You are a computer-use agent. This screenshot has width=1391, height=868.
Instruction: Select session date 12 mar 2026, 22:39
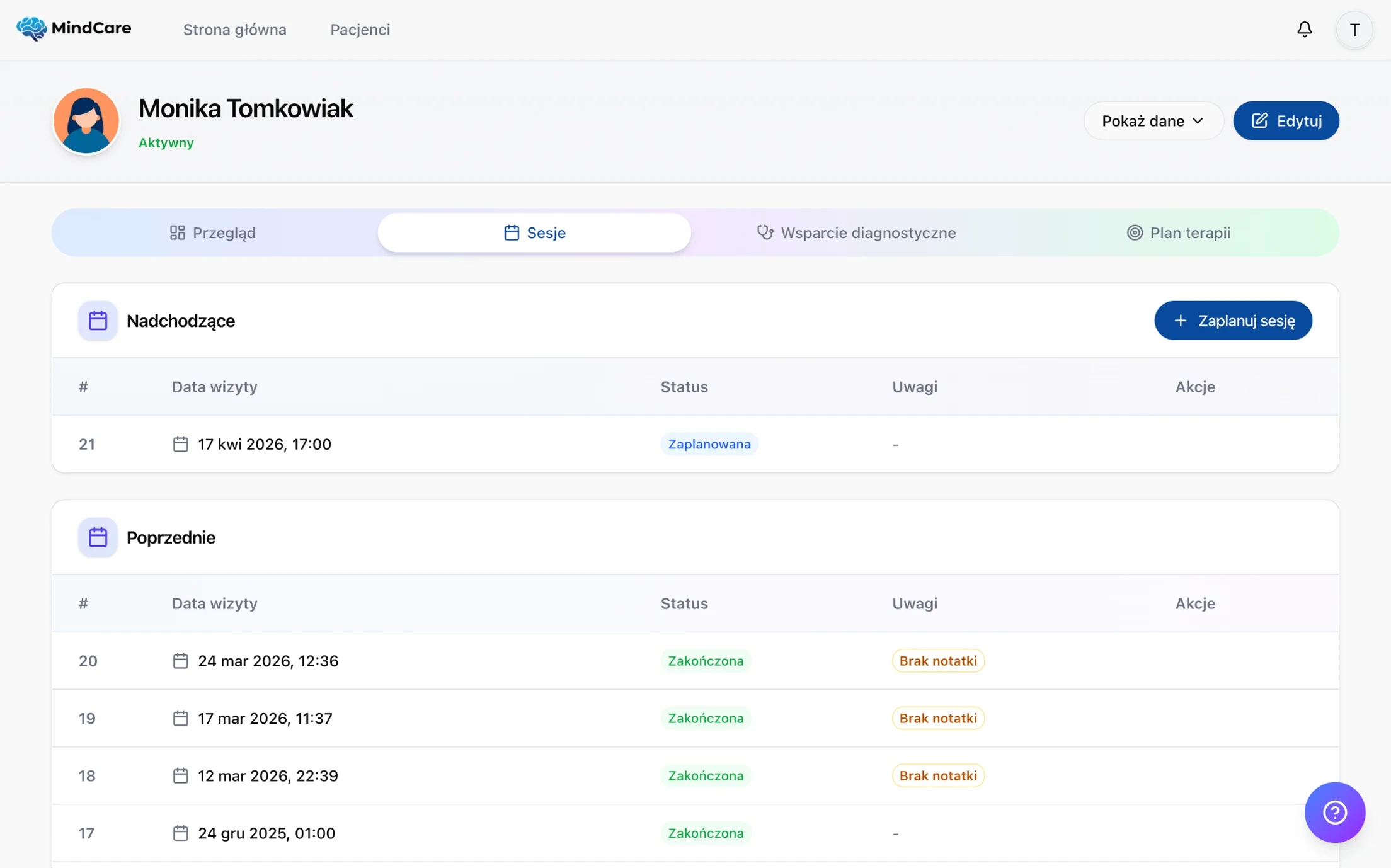click(x=268, y=775)
